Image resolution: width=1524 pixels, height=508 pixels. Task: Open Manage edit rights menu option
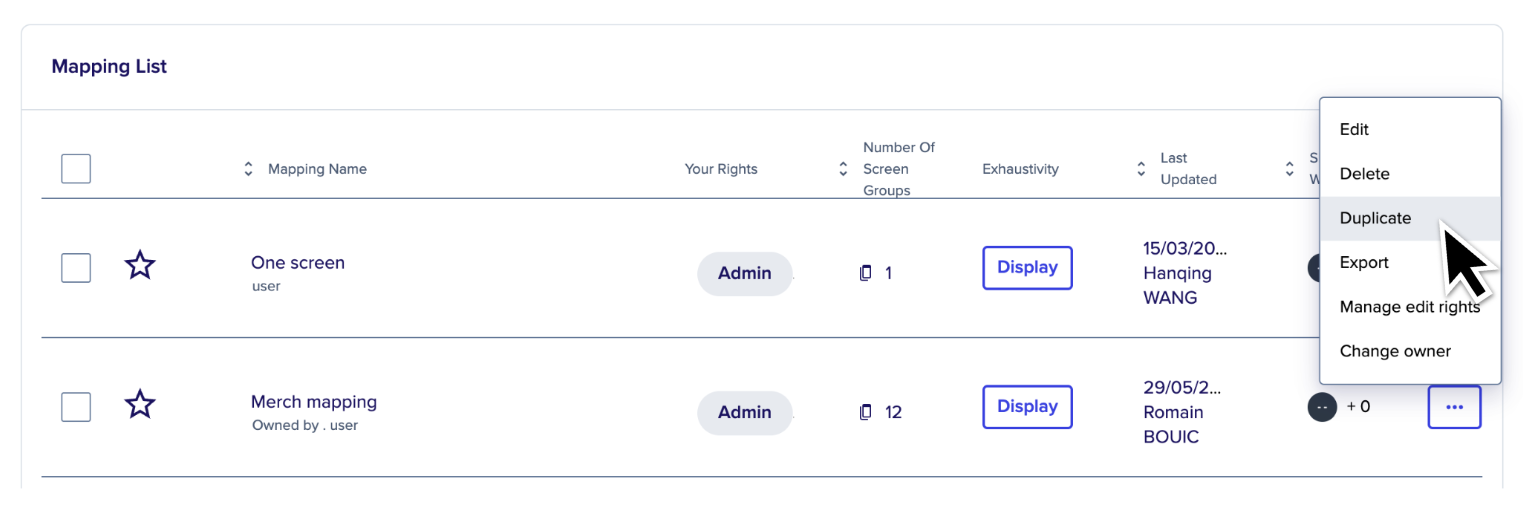(x=1410, y=307)
